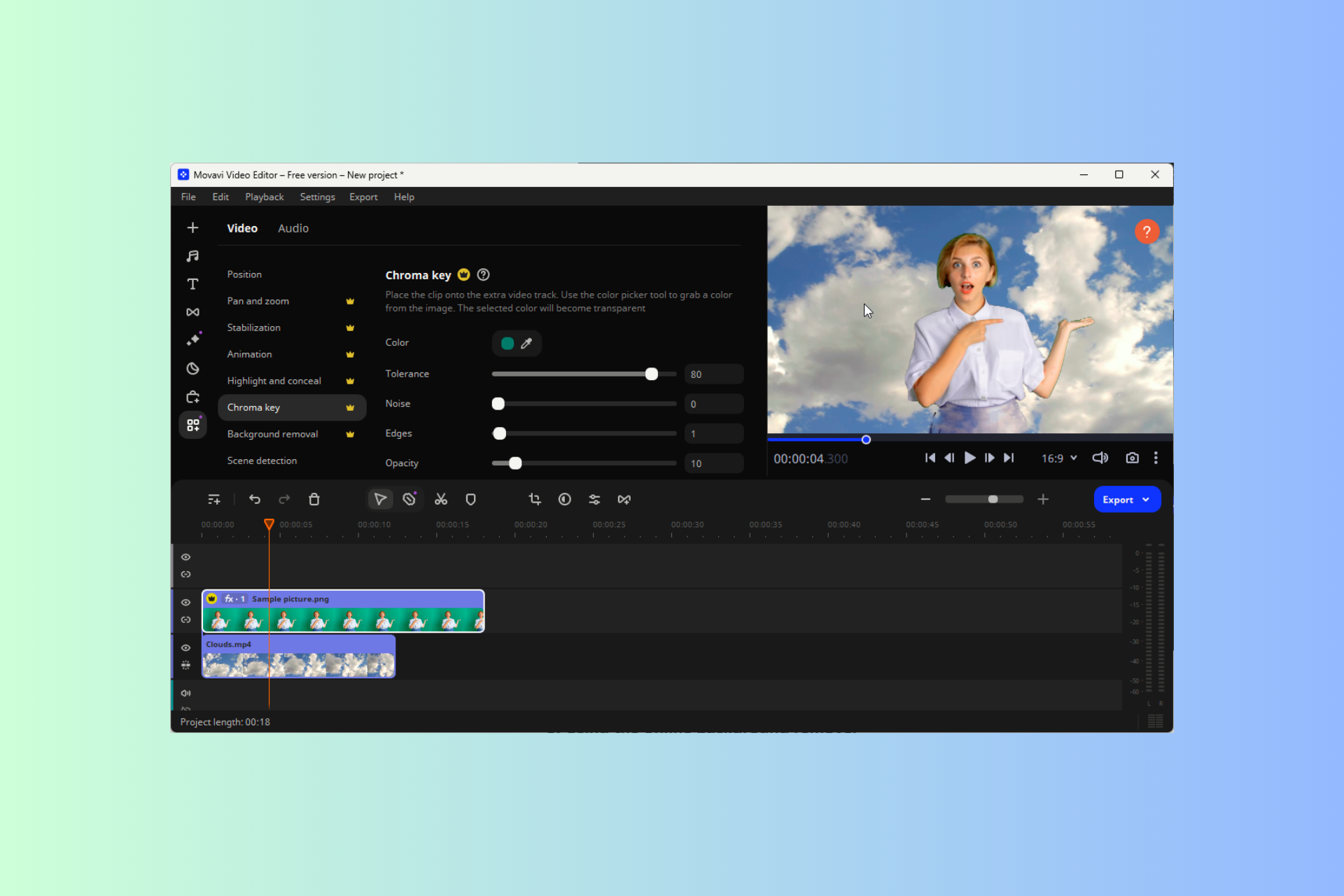The image size is (1344, 896).
Task: Click the Edges slider handle
Action: pos(499,433)
